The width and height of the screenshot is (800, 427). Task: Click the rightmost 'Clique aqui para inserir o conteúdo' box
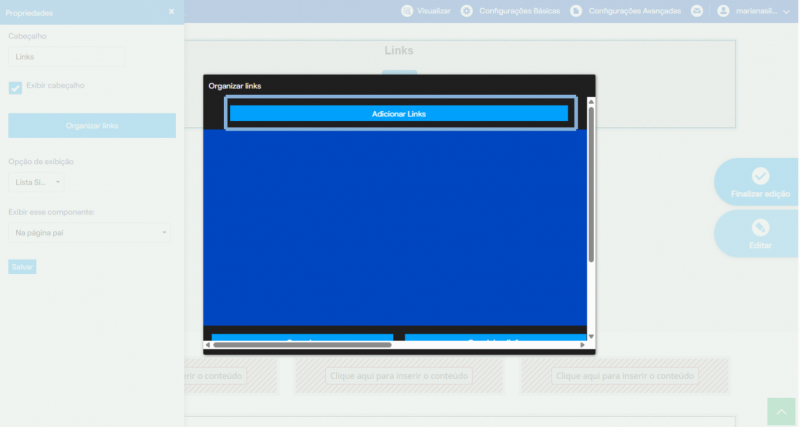[625, 376]
